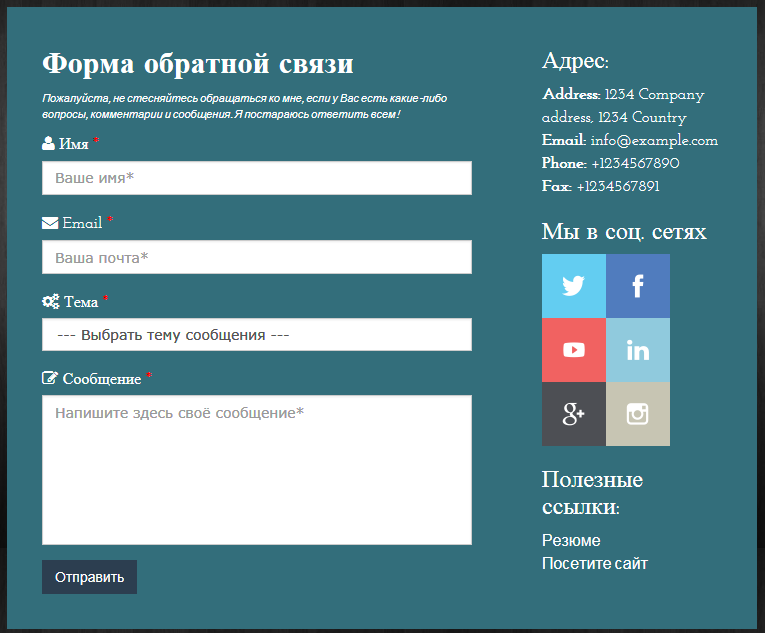Open the YouTube social icon
Image resolution: width=765 pixels, height=633 pixels.
pyautogui.click(x=573, y=350)
